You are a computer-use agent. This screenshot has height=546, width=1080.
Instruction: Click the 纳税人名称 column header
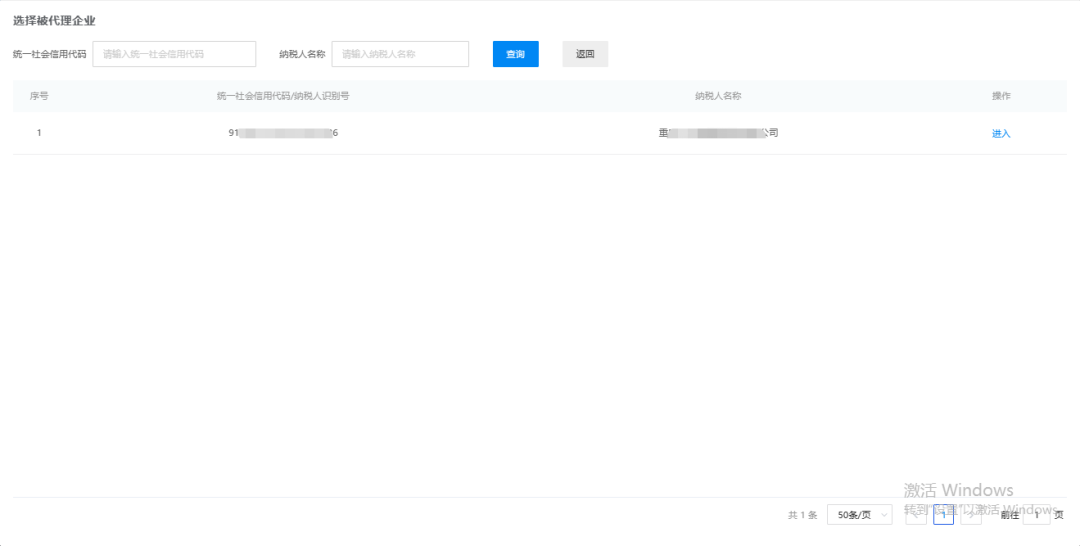[718, 96]
